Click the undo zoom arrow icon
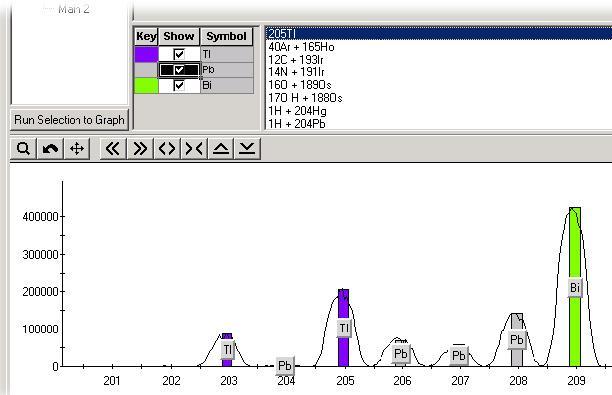The image size is (612, 395). [50, 149]
